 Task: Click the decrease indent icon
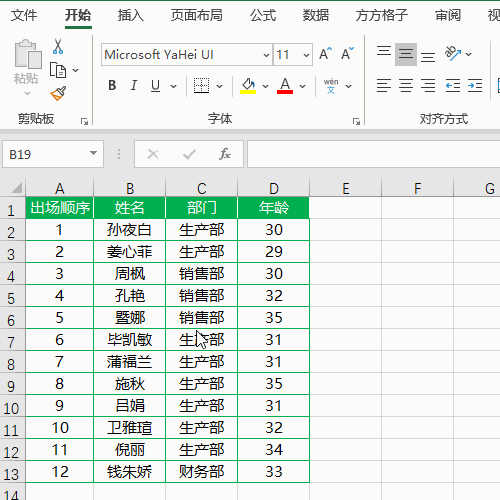coord(453,86)
